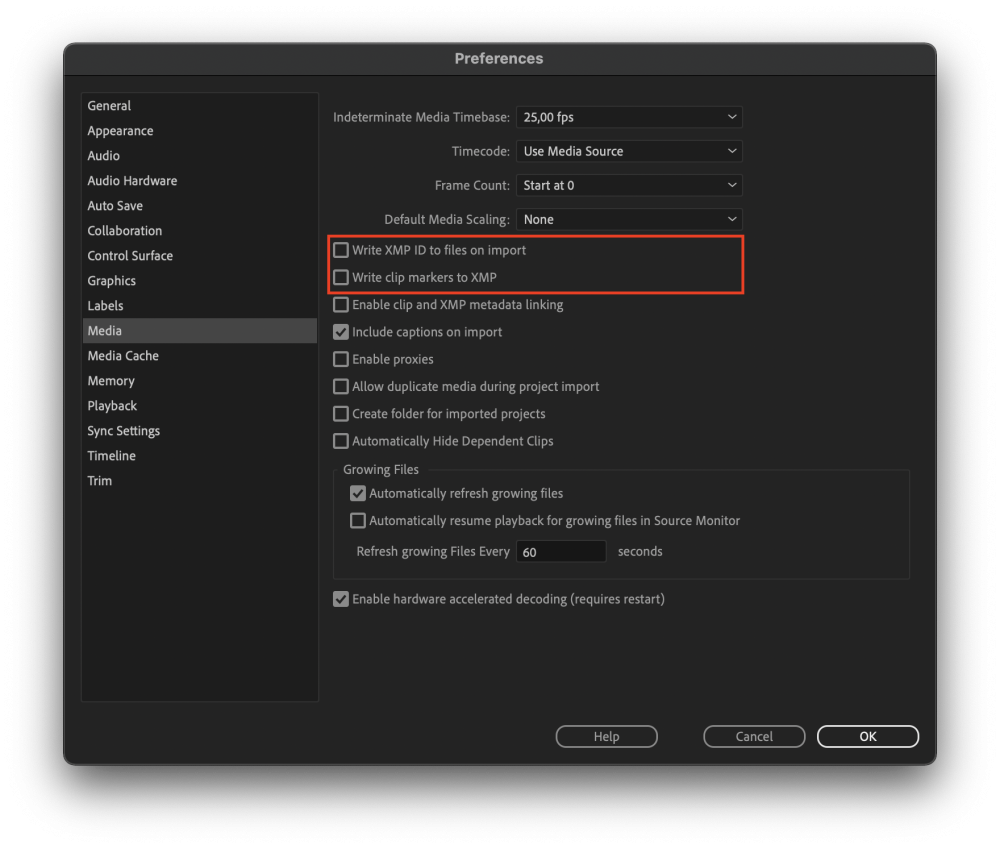1000x849 pixels.
Task: Expand the Timecode dropdown
Action: pos(629,151)
